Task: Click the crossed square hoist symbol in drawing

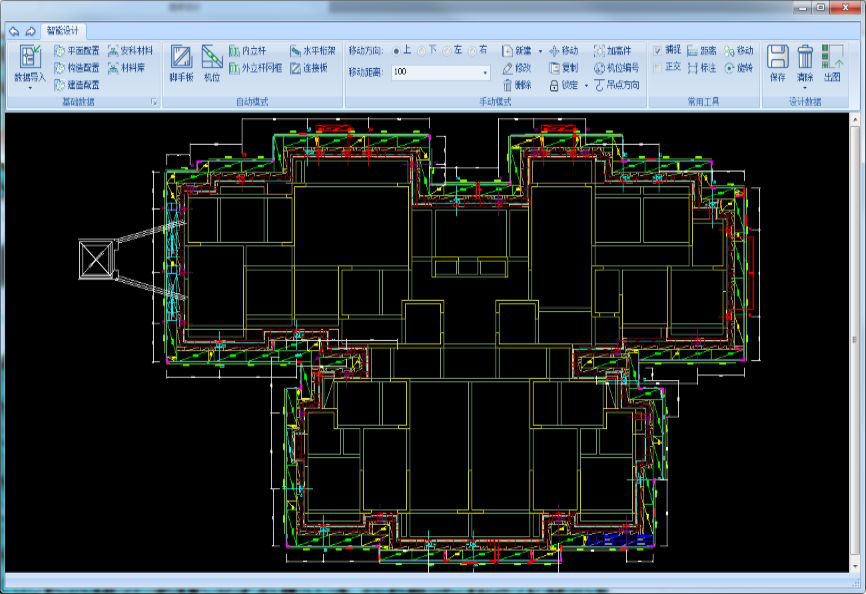Action: click(97, 259)
